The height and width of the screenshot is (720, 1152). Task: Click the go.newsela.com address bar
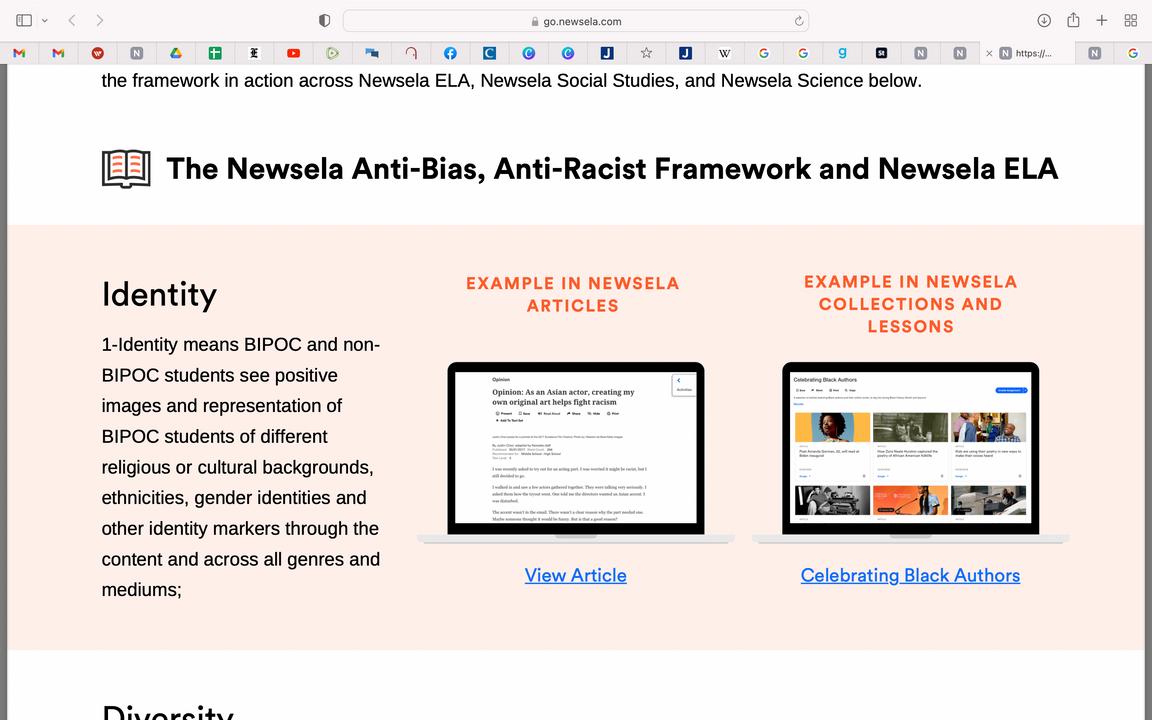[x=576, y=21]
